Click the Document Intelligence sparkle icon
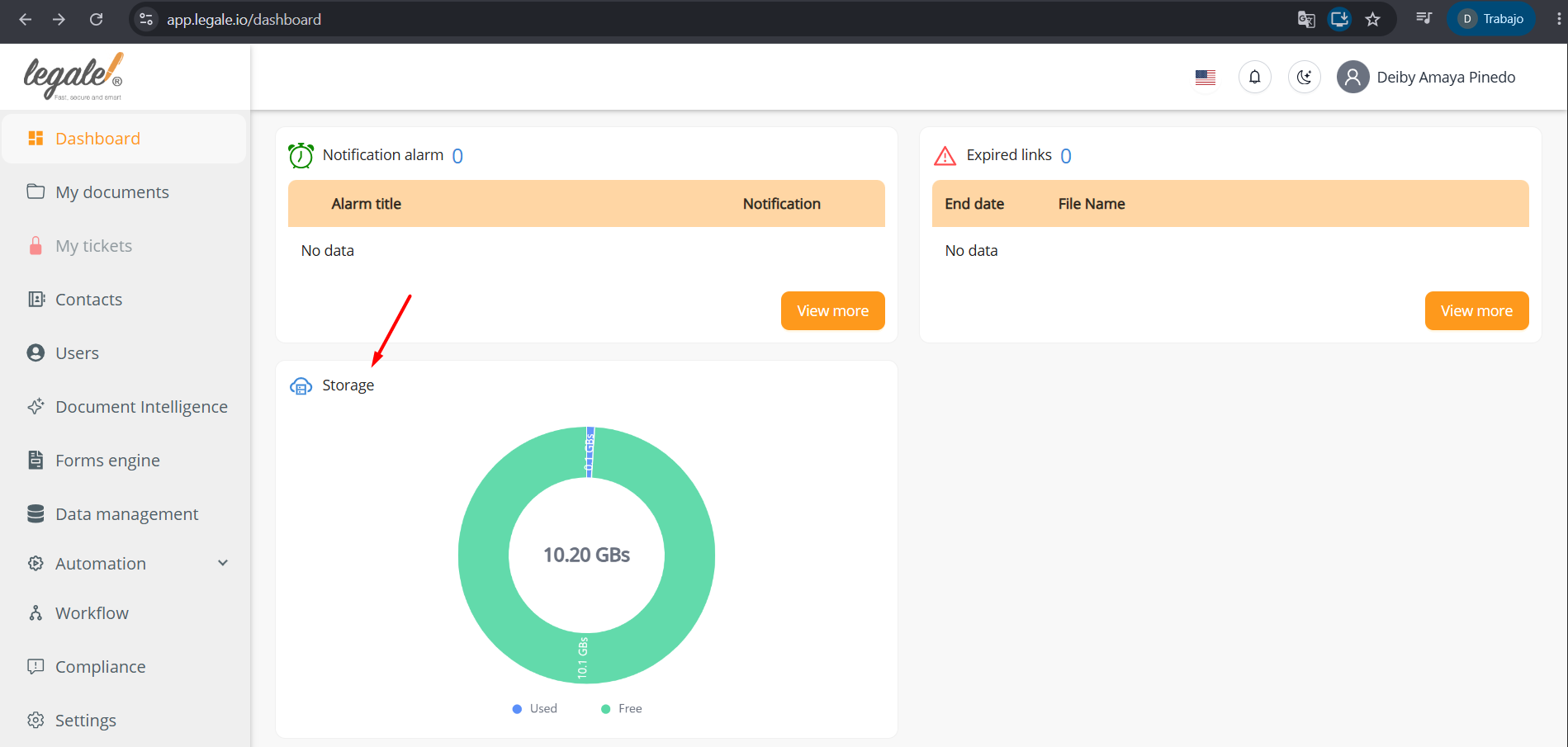Viewport: 1568px width, 747px height. 36,406
